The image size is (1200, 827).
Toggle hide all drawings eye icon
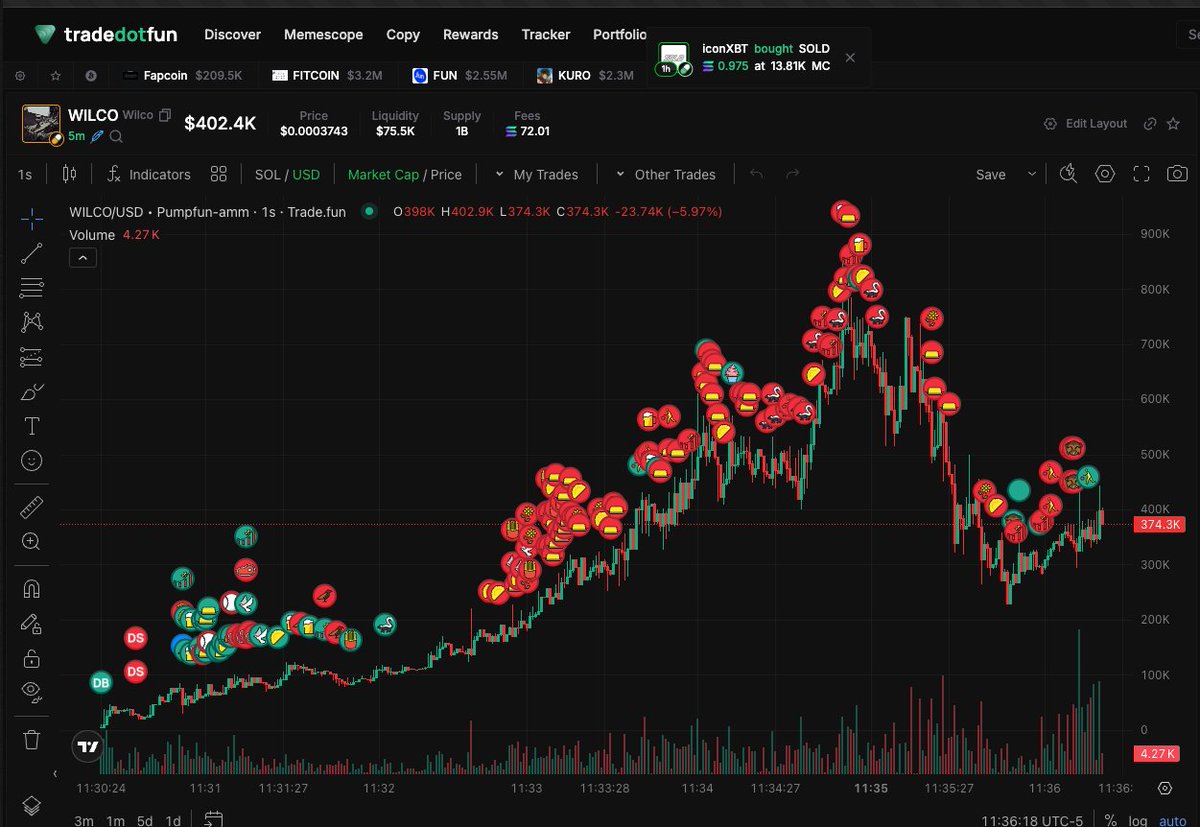tap(31, 692)
